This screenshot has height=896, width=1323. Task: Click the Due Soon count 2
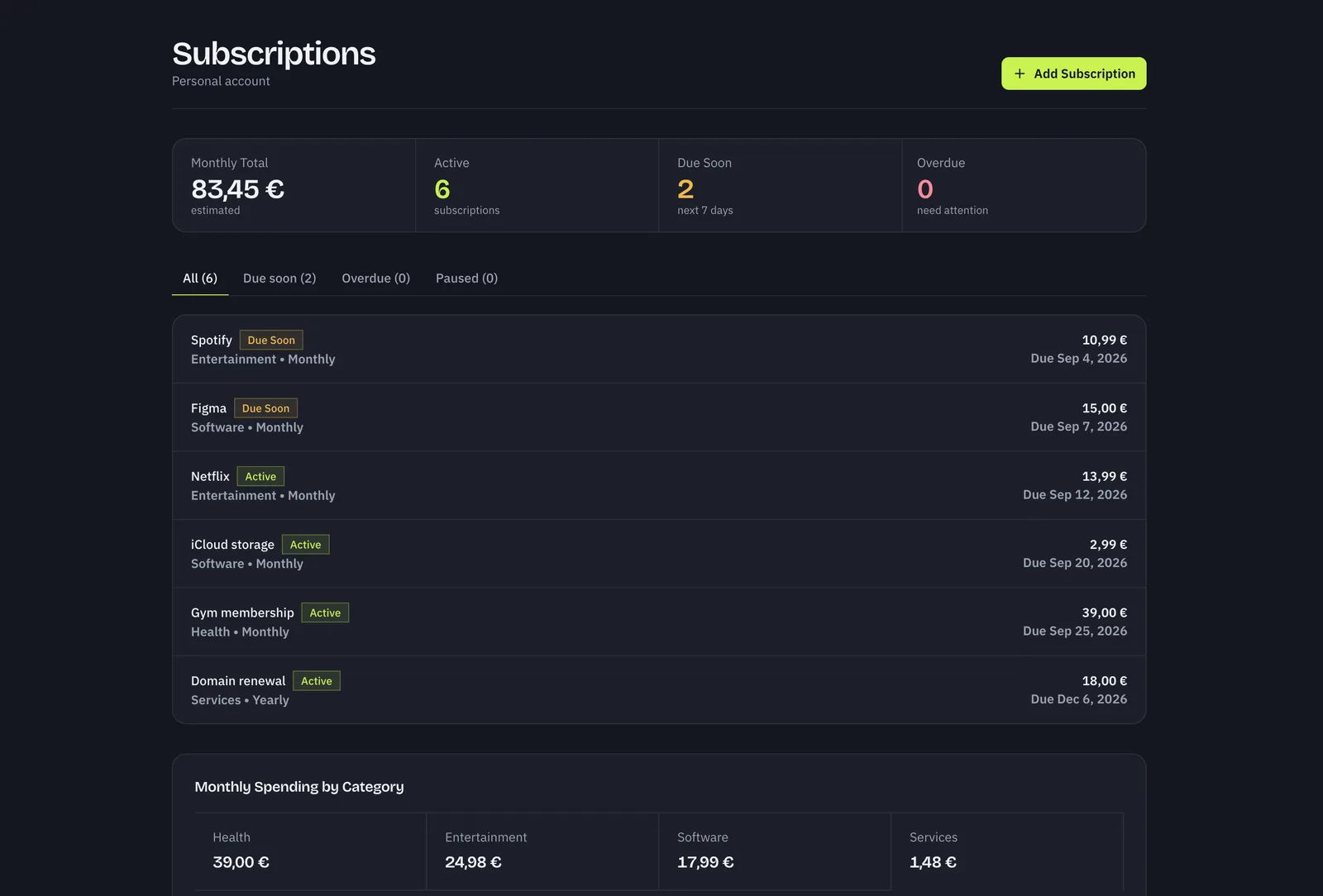[685, 189]
